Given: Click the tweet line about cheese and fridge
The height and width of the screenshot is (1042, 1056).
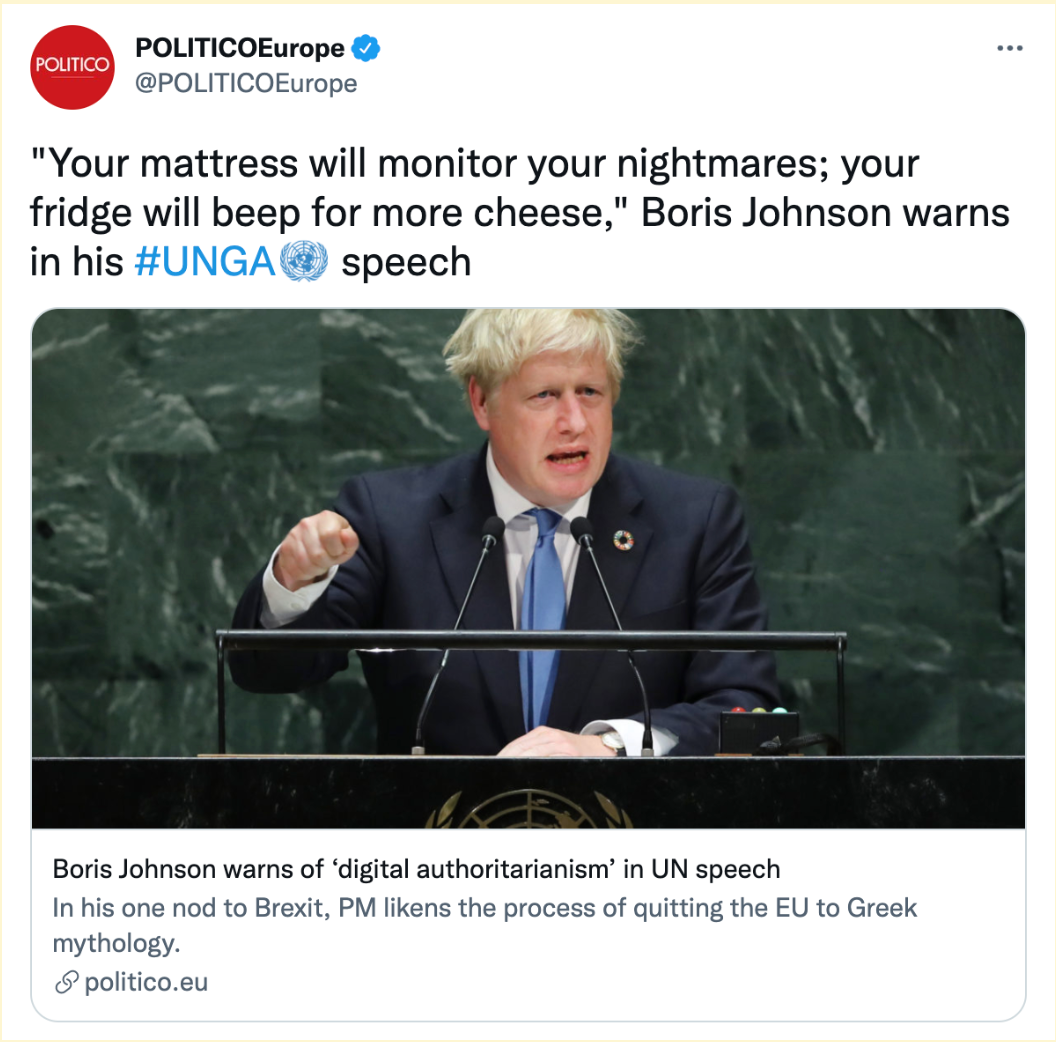Looking at the screenshot, I should click(519, 213).
